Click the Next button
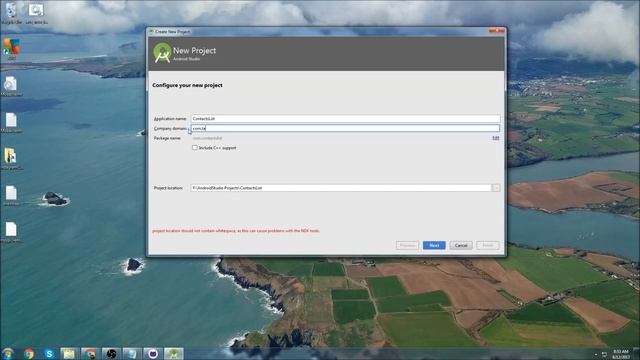The height and width of the screenshot is (360, 640). click(x=434, y=245)
